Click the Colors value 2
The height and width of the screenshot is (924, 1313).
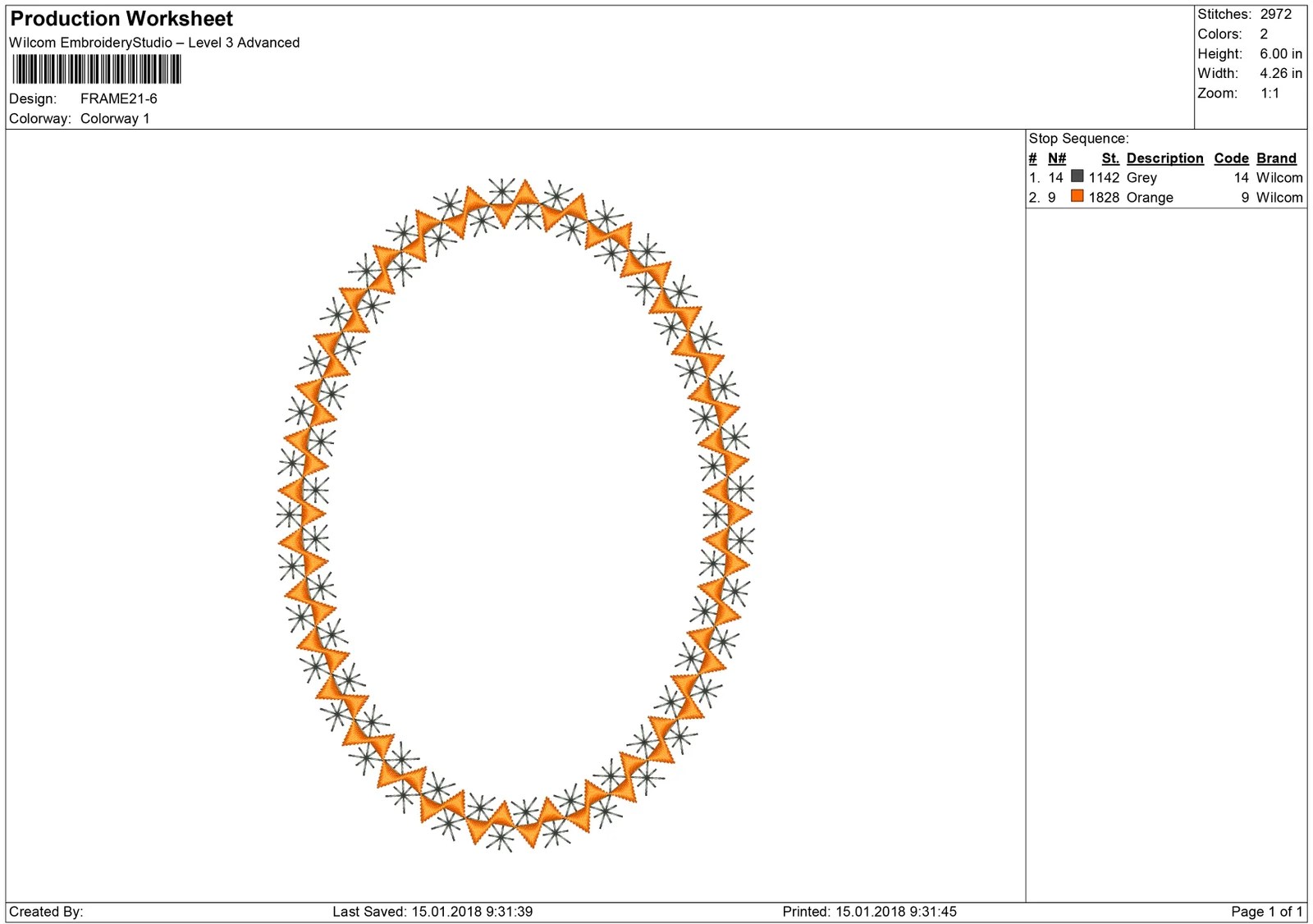pyautogui.click(x=1264, y=34)
